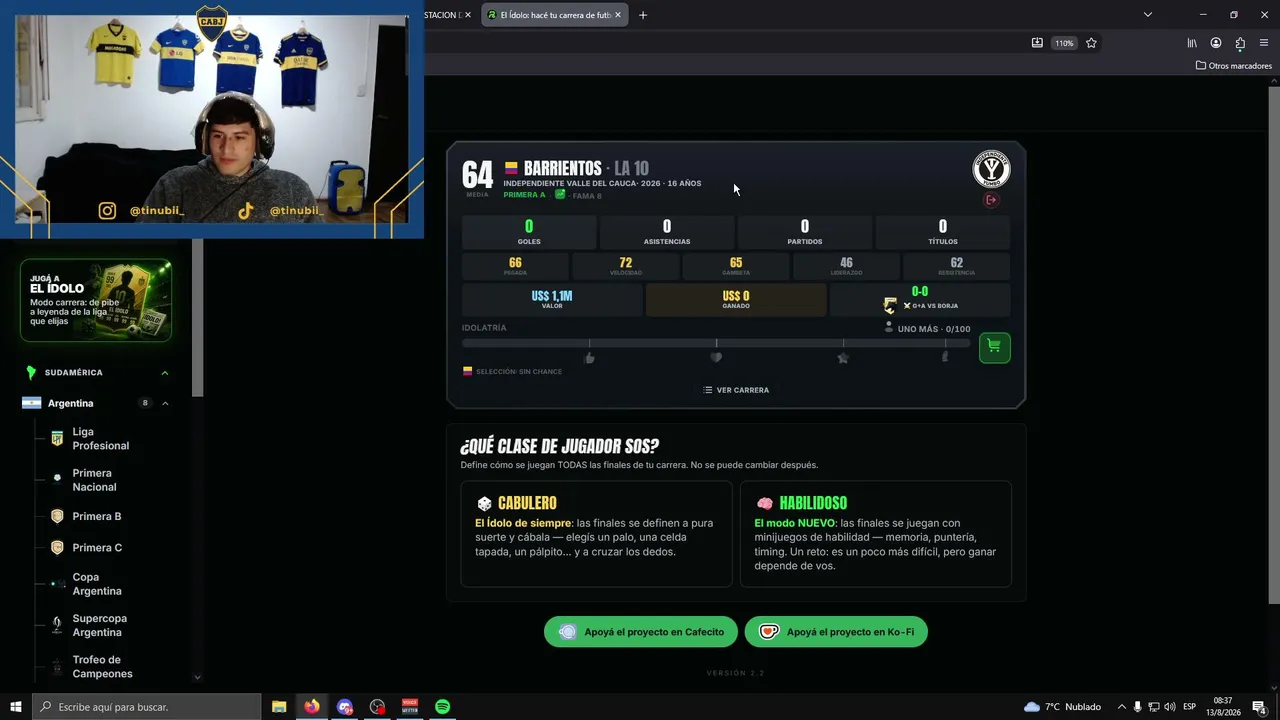Collapse the Argentina leagues list
1280x720 pixels.
coord(165,403)
